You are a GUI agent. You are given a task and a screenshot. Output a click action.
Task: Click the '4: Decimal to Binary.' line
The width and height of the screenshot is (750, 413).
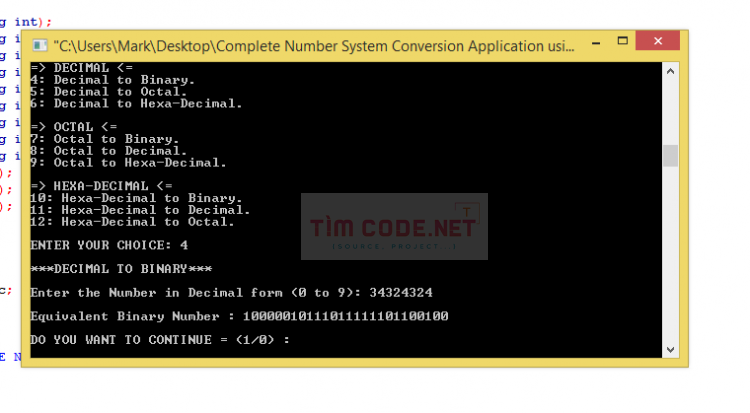point(112,80)
